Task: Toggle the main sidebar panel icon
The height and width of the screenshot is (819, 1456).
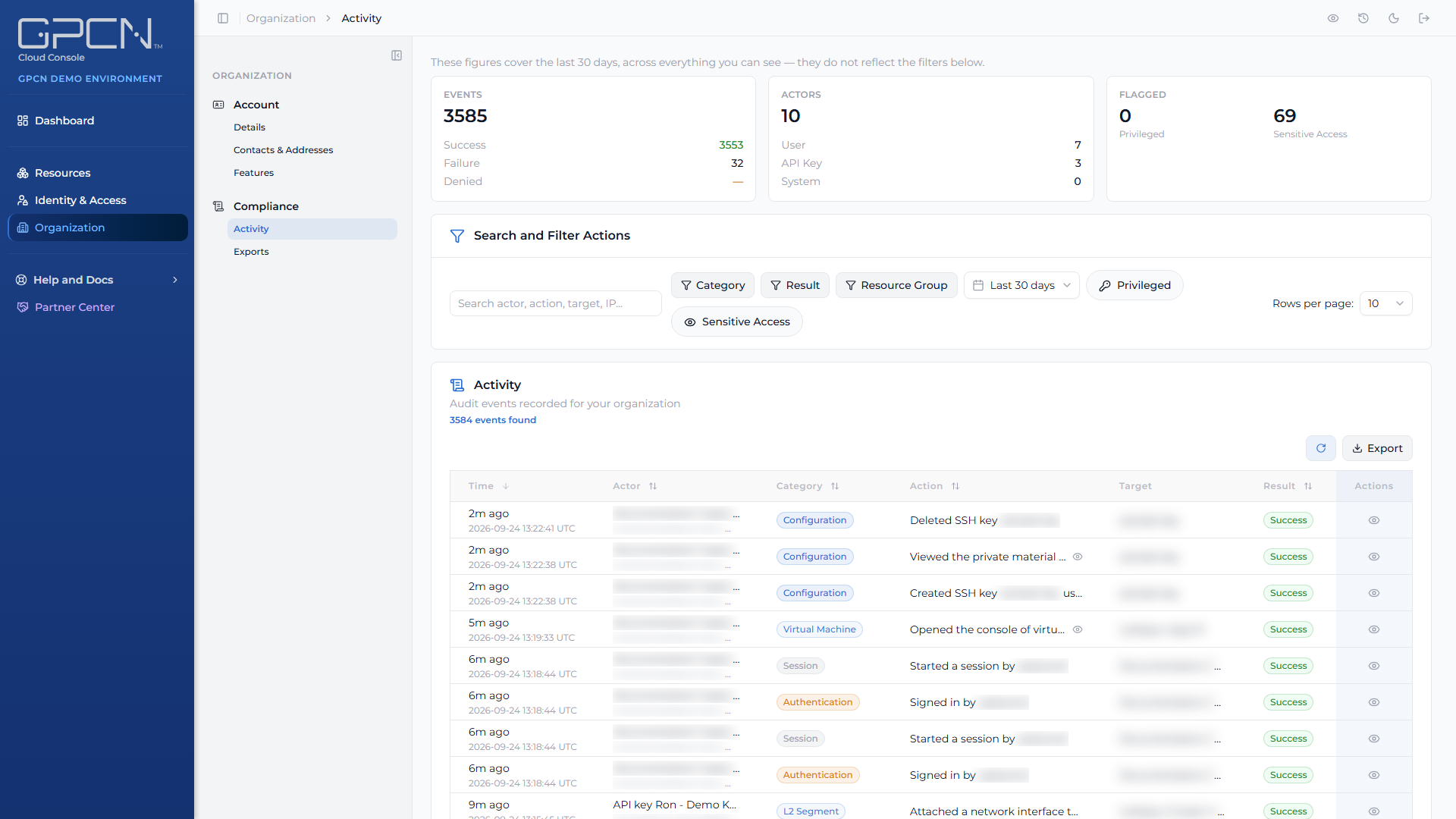Action: [223, 18]
